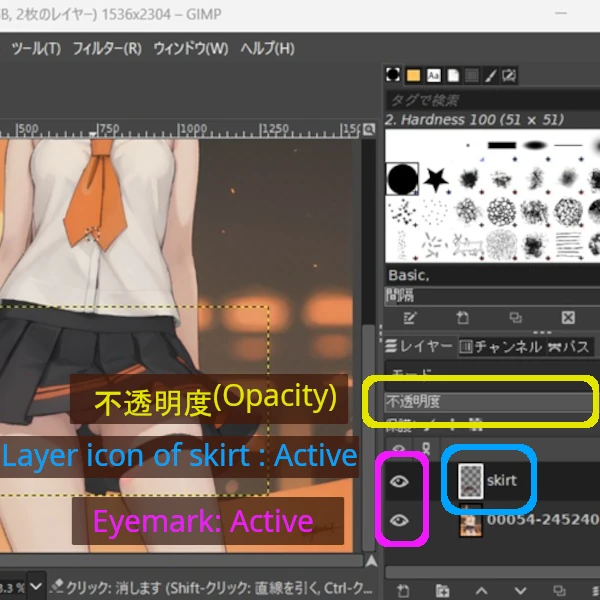Click the edit brush button
Screen dimensions: 600x600
pyautogui.click(x=409, y=318)
